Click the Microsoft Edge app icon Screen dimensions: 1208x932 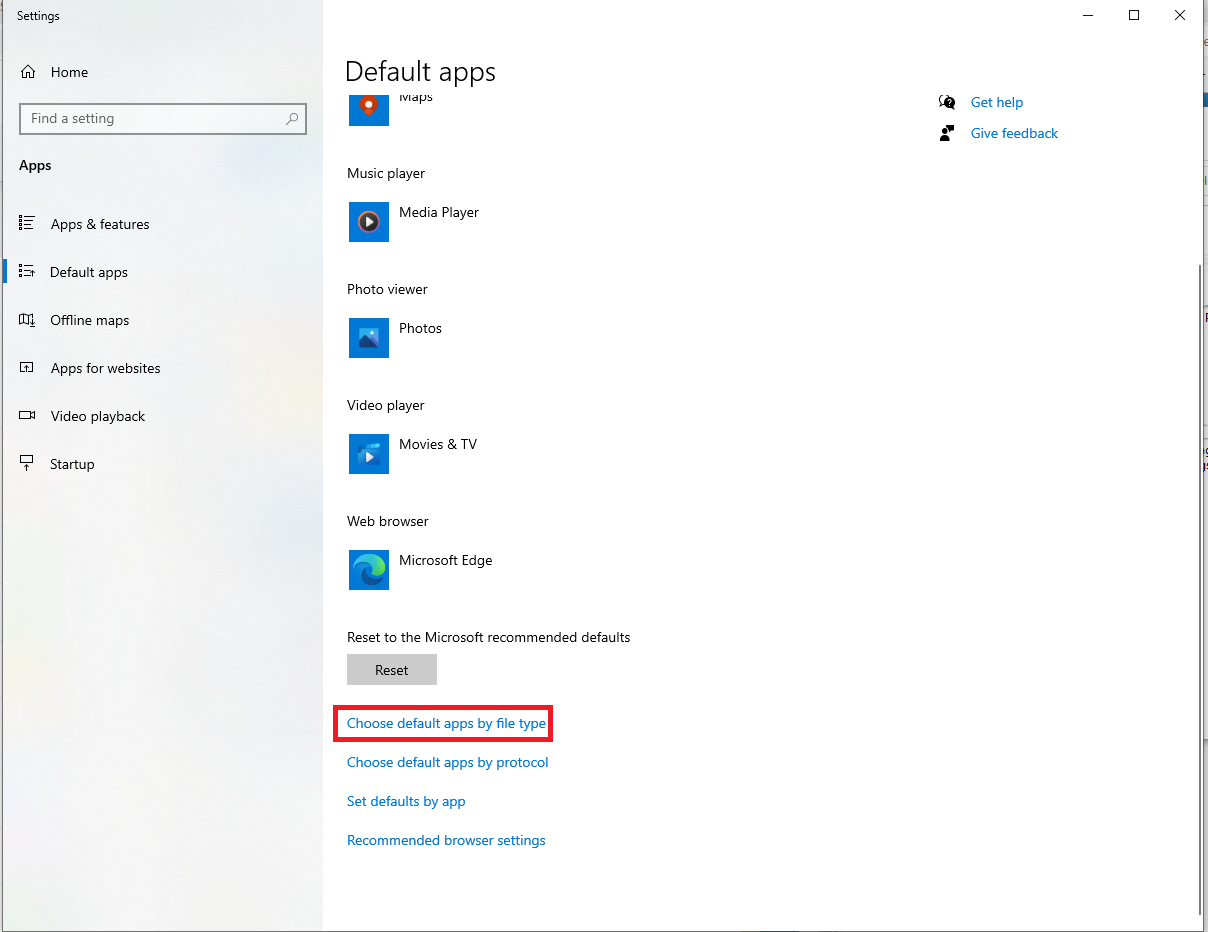click(369, 570)
